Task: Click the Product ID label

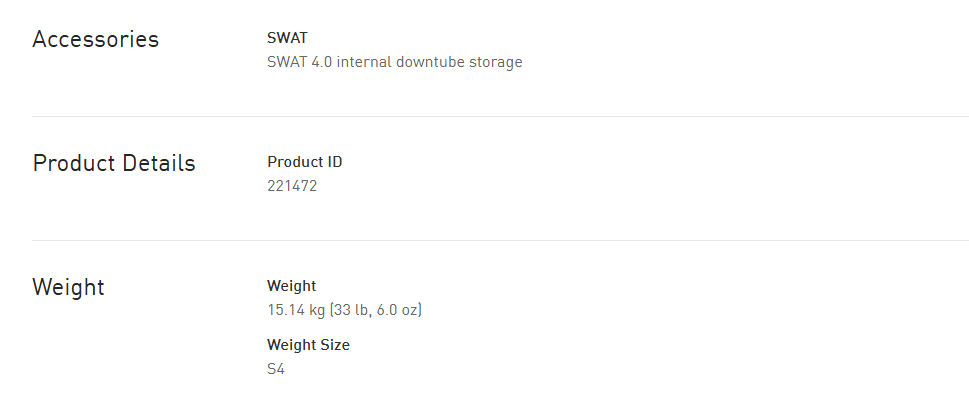Action: tap(304, 162)
